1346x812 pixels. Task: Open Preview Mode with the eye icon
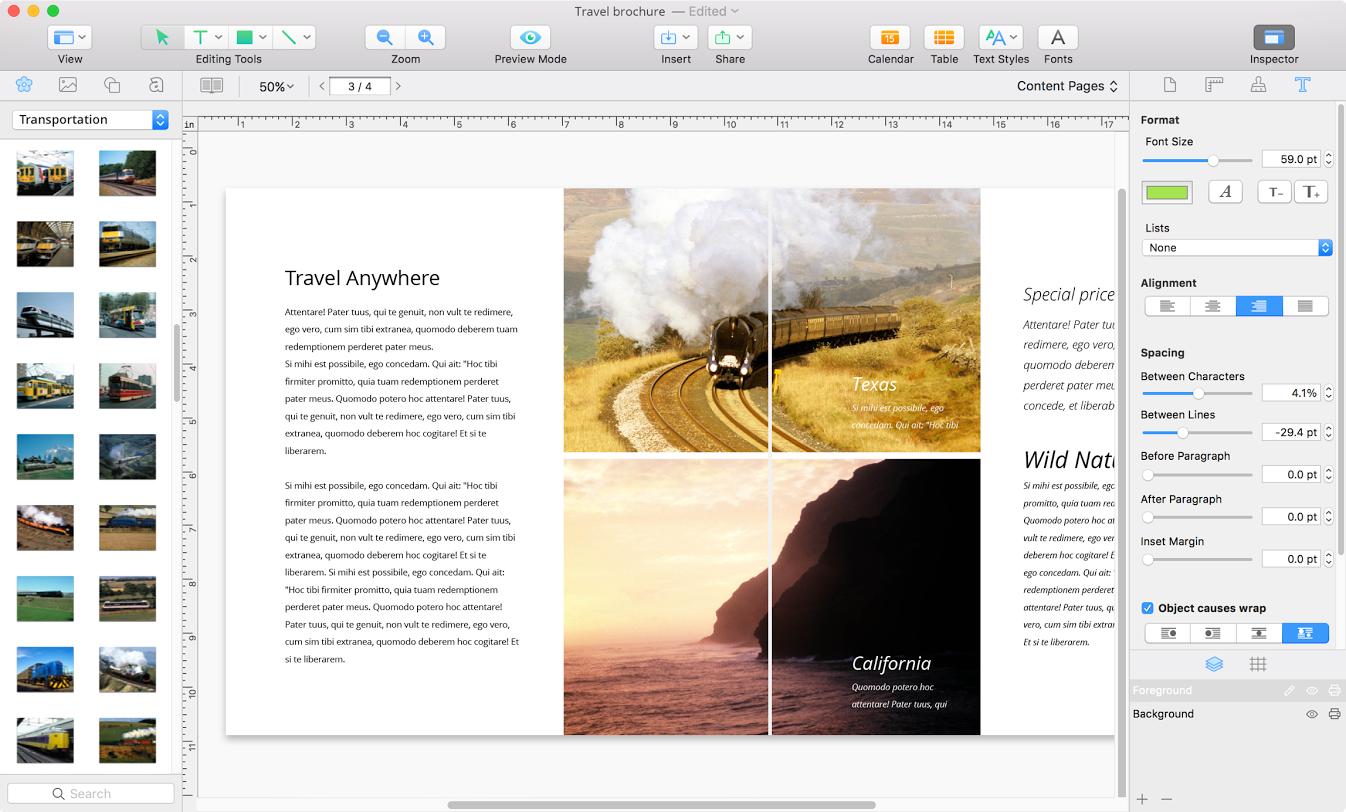pyautogui.click(x=530, y=38)
